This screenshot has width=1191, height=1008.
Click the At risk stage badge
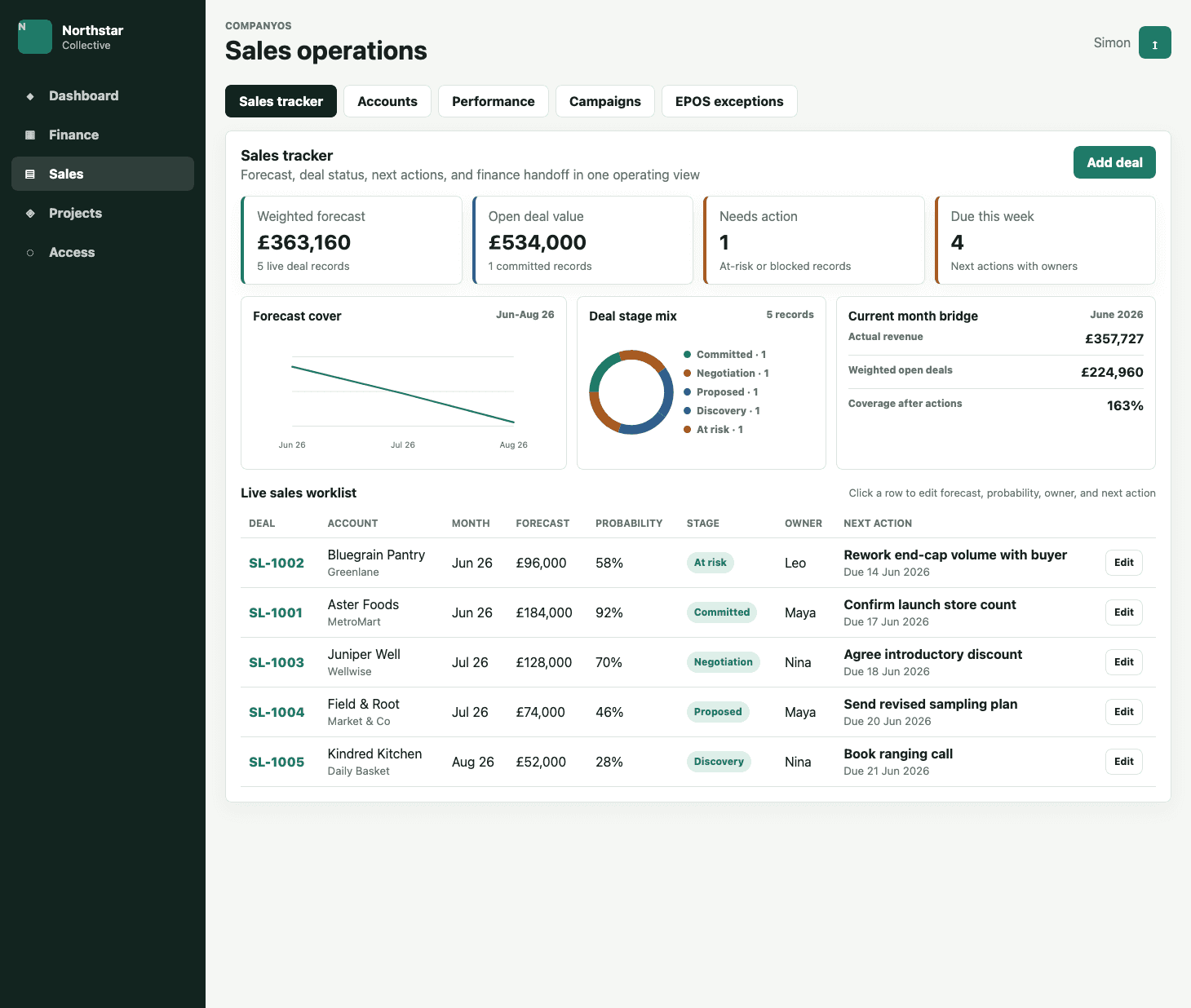pyautogui.click(x=711, y=563)
